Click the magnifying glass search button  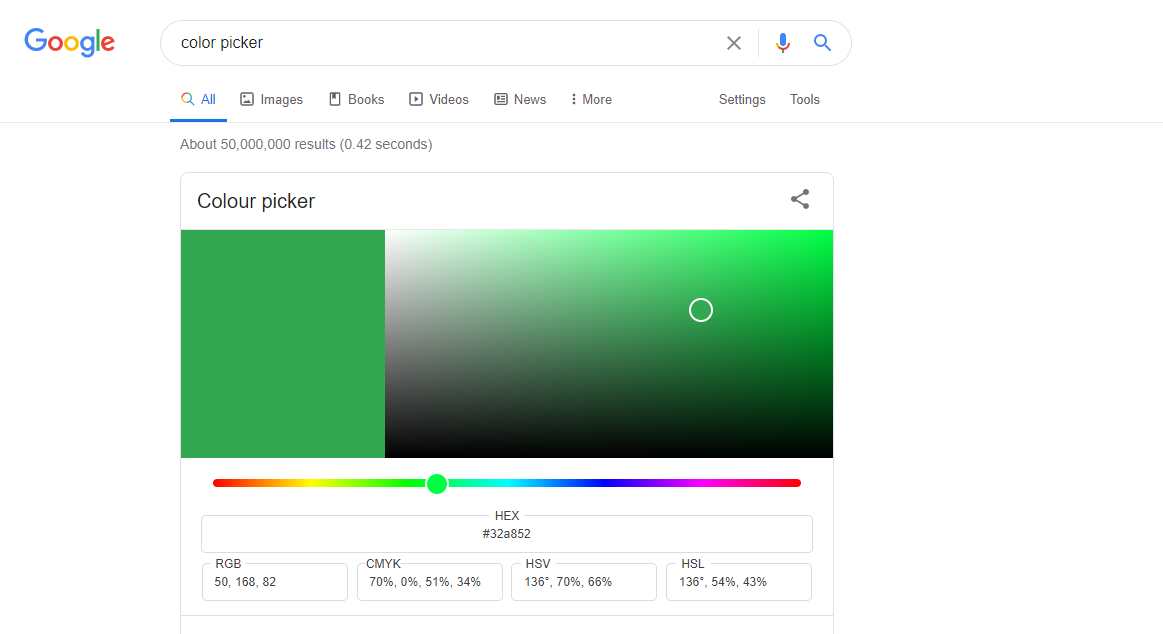pos(823,43)
